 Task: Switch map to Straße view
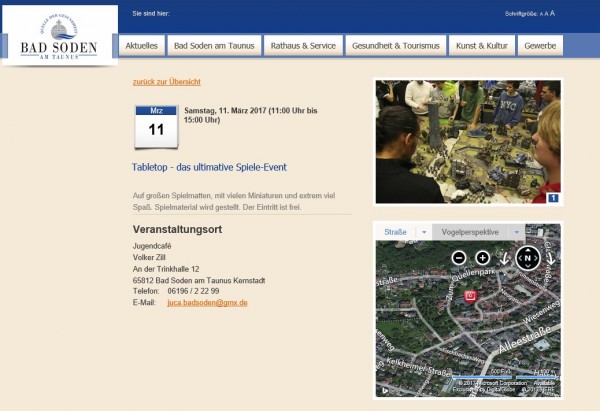(x=396, y=232)
